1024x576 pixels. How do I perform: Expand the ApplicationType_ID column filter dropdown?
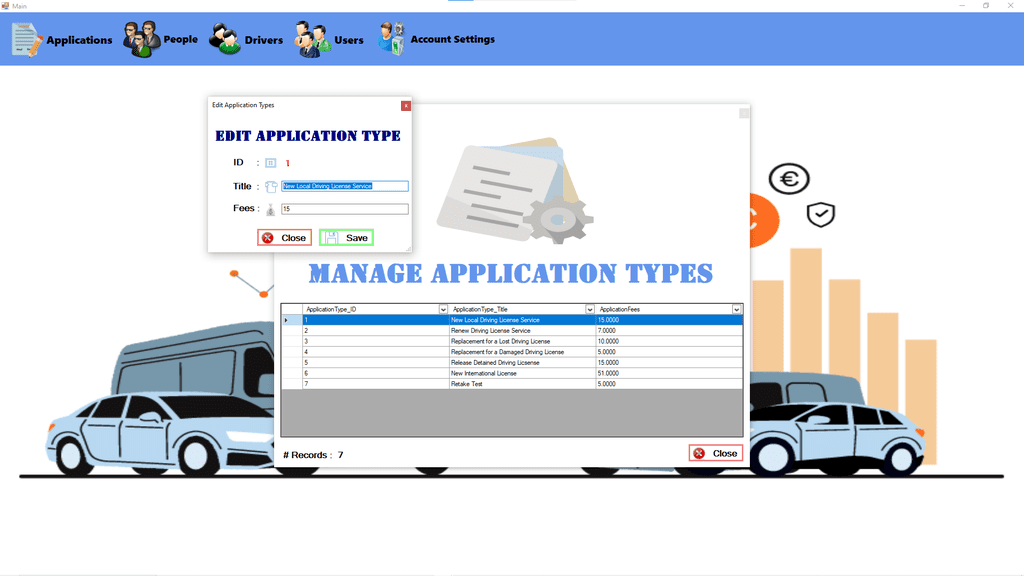[x=443, y=310]
